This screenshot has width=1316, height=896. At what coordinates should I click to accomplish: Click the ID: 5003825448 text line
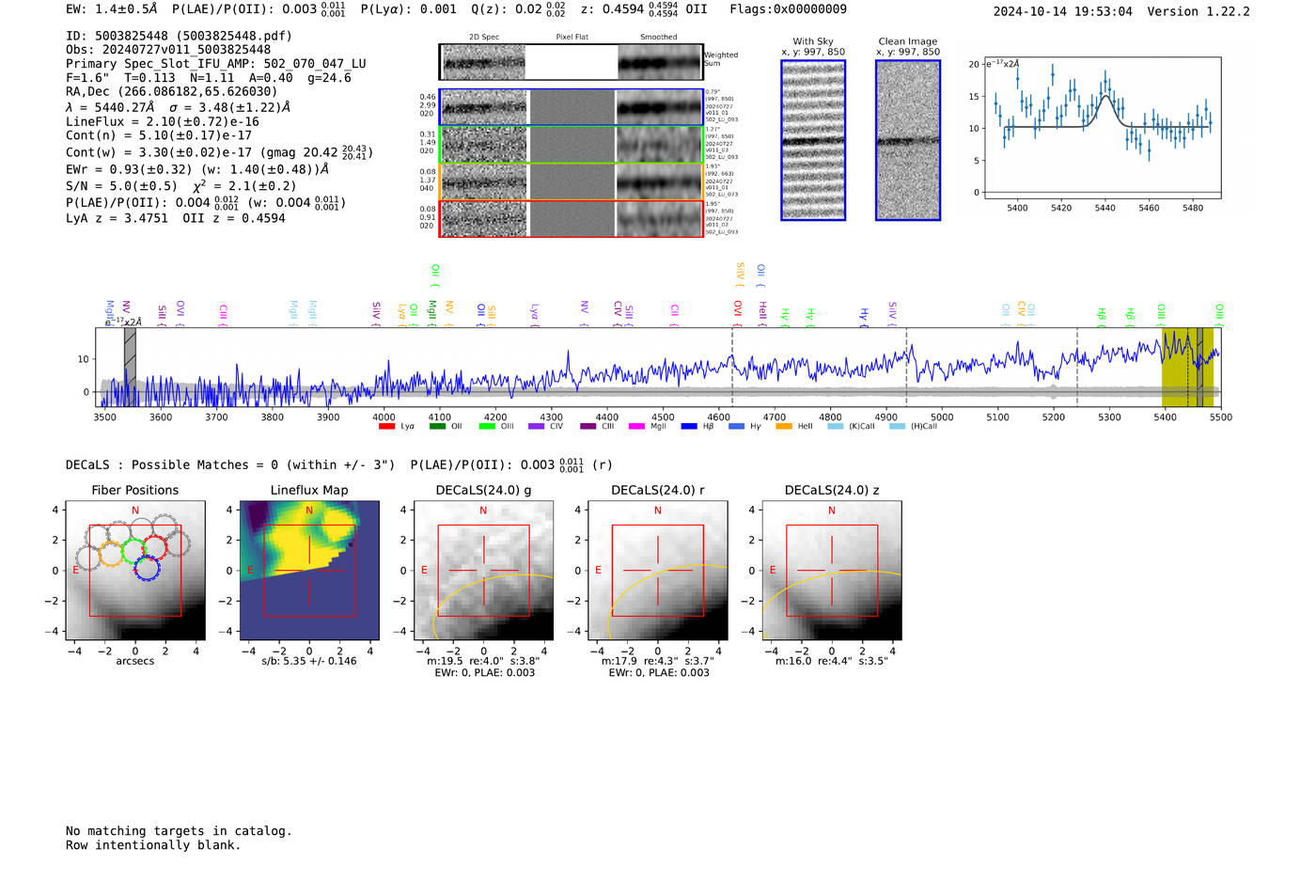click(179, 36)
